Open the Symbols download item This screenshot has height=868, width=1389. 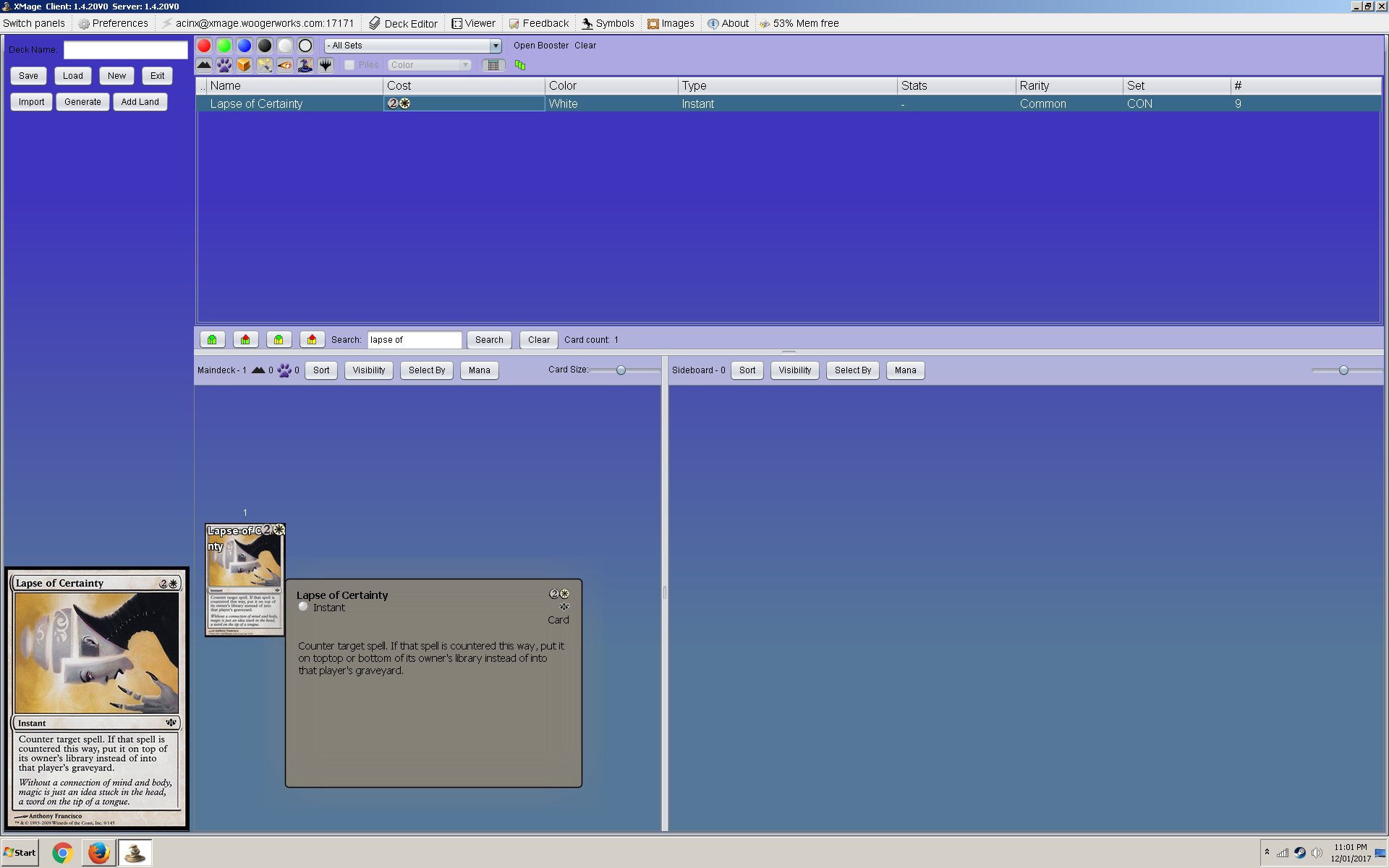coord(608,23)
